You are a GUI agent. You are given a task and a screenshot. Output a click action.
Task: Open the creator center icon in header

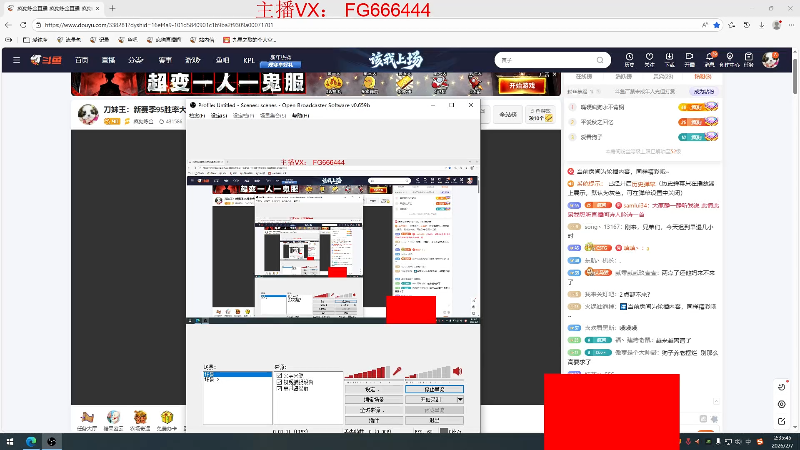click(x=730, y=60)
